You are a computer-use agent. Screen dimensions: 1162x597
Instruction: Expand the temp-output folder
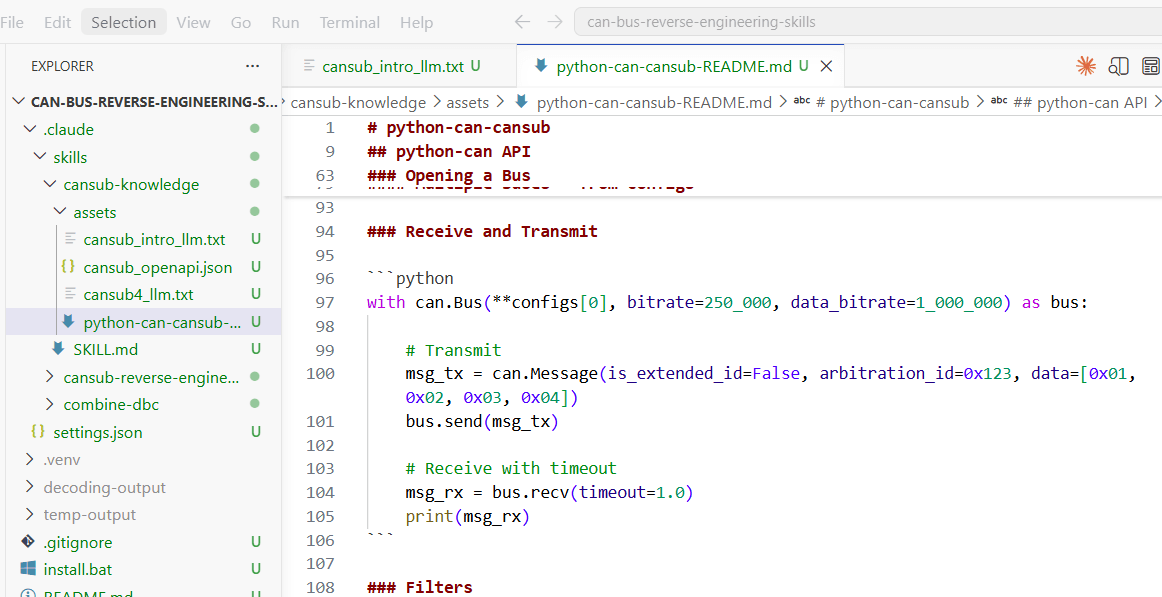coord(30,514)
